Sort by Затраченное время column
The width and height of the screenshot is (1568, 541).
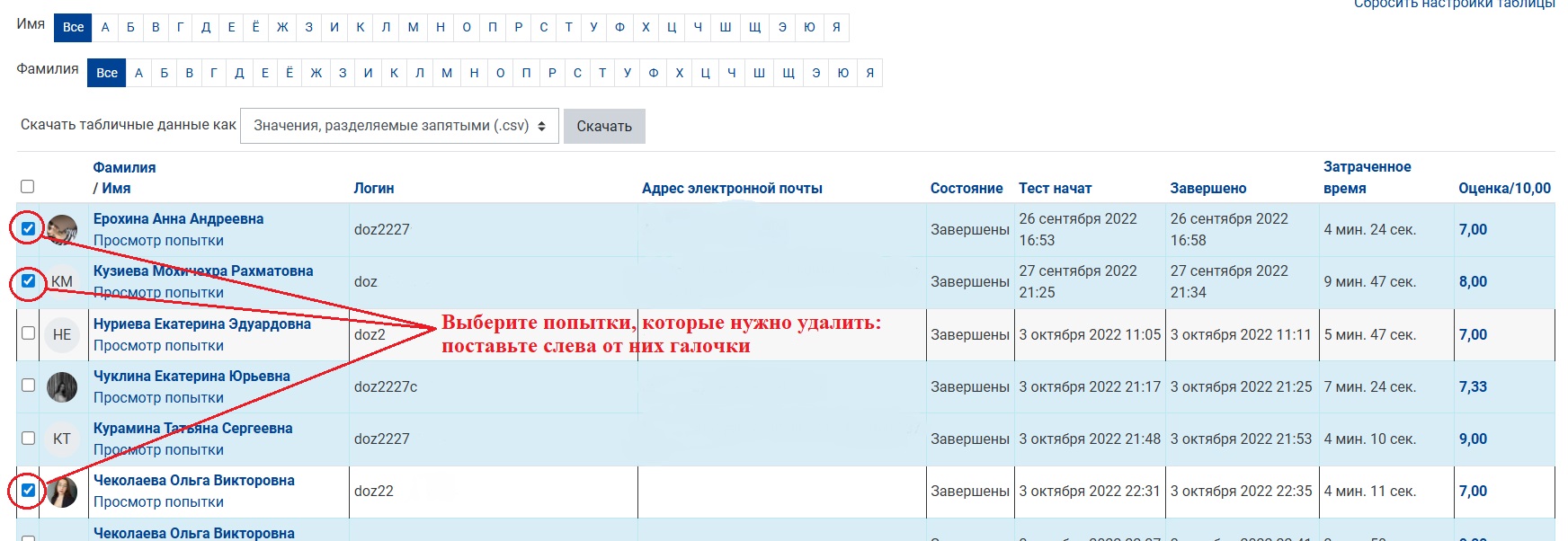[x=1367, y=177]
